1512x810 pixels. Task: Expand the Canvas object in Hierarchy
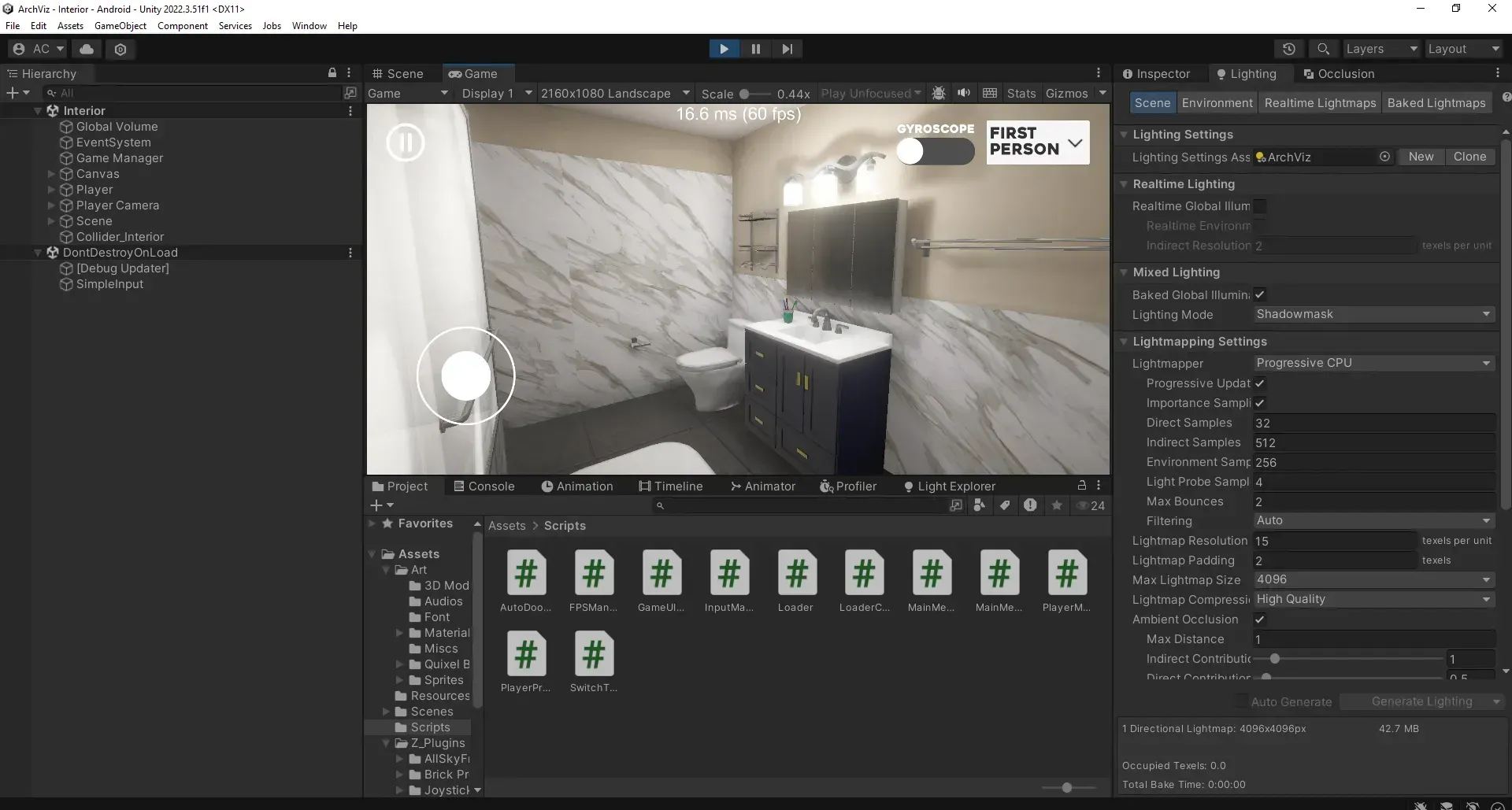(52, 174)
